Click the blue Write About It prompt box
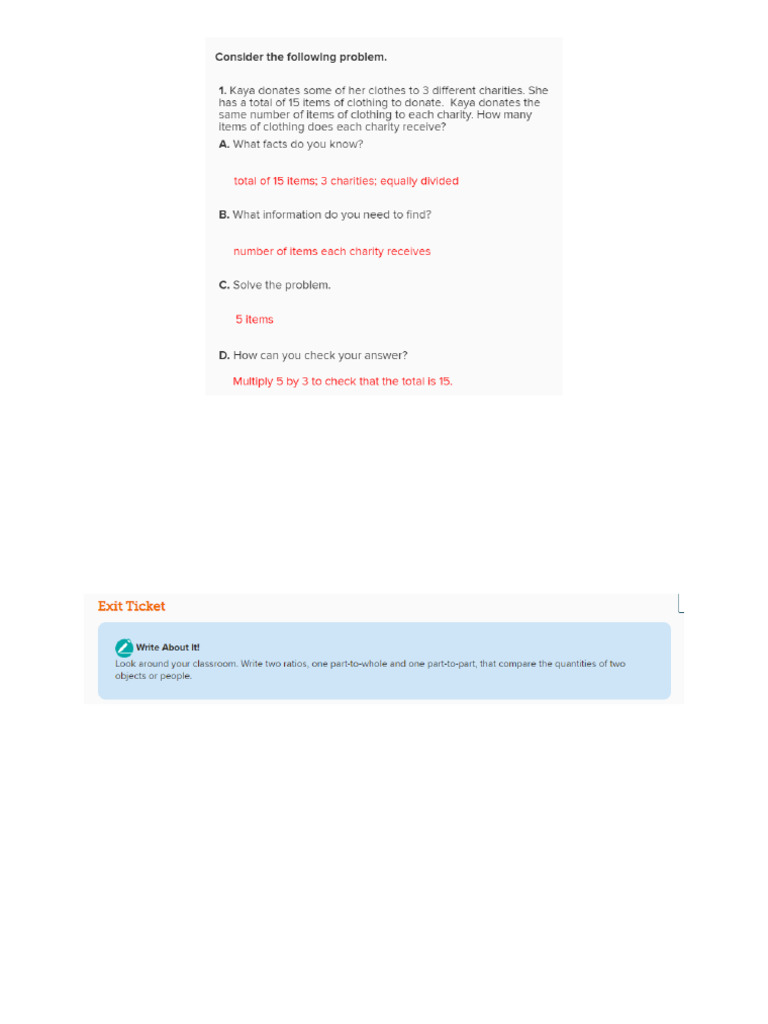Screen dimensions: 768x1024 384,661
